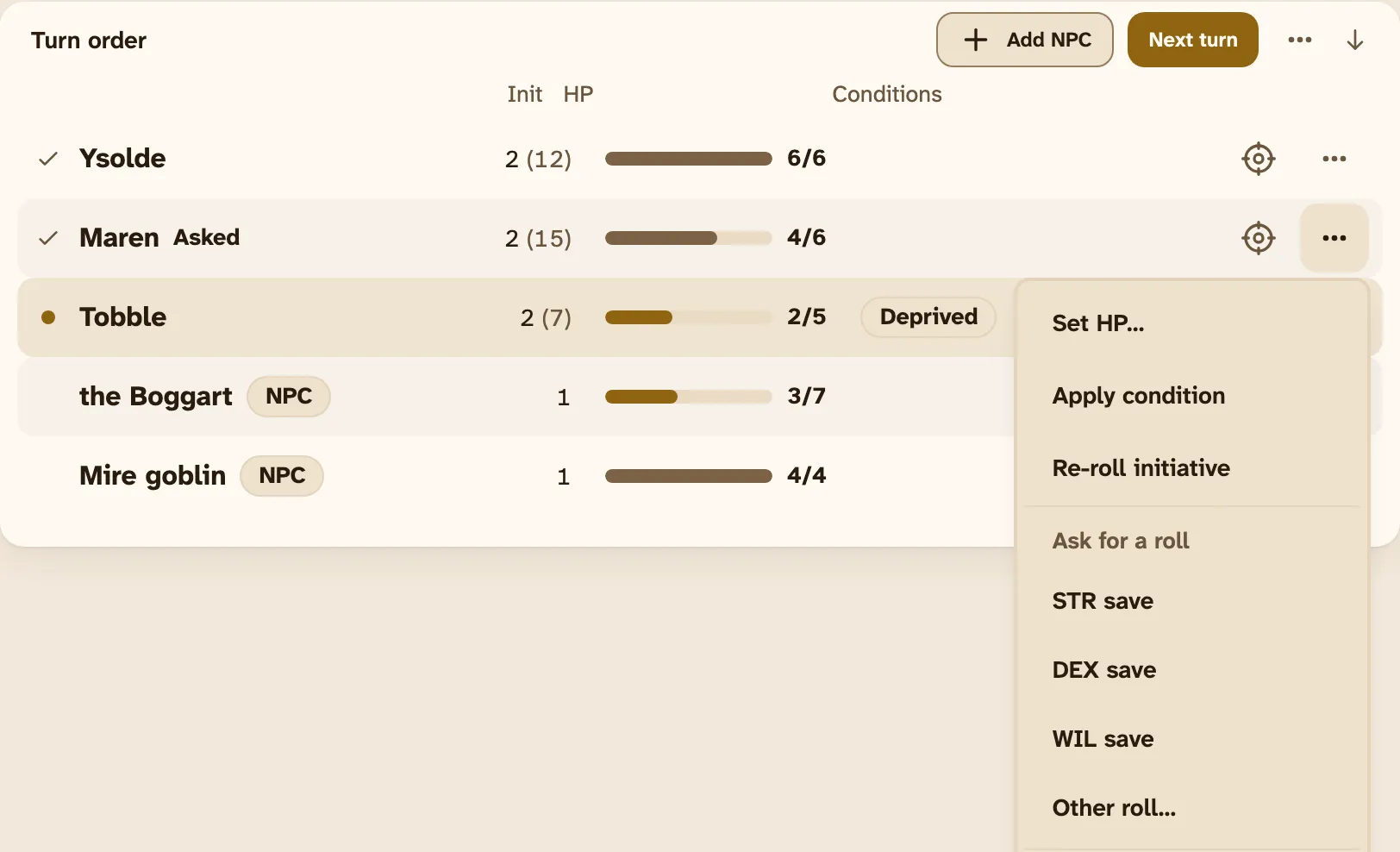Click Ysolde's HP bar

[689, 159]
